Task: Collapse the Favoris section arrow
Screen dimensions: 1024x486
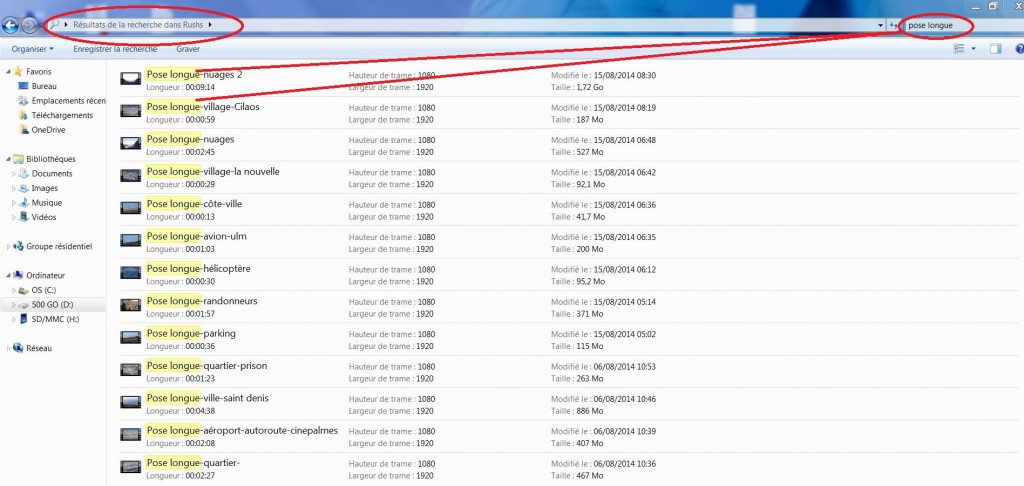Action: (x=8, y=72)
